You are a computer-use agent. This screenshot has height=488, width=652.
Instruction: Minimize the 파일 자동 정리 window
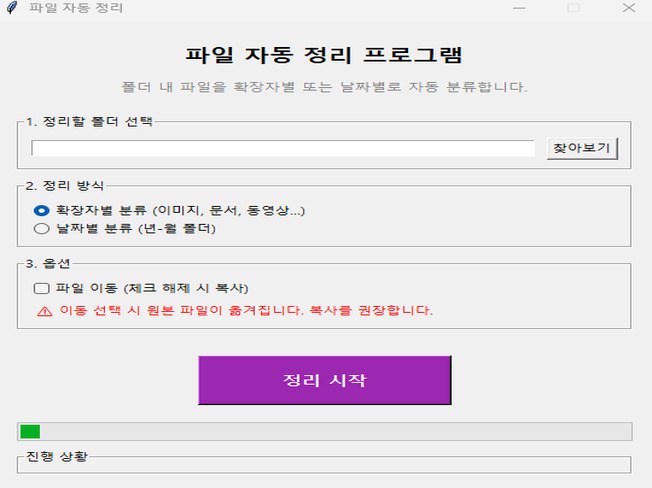pos(519,8)
